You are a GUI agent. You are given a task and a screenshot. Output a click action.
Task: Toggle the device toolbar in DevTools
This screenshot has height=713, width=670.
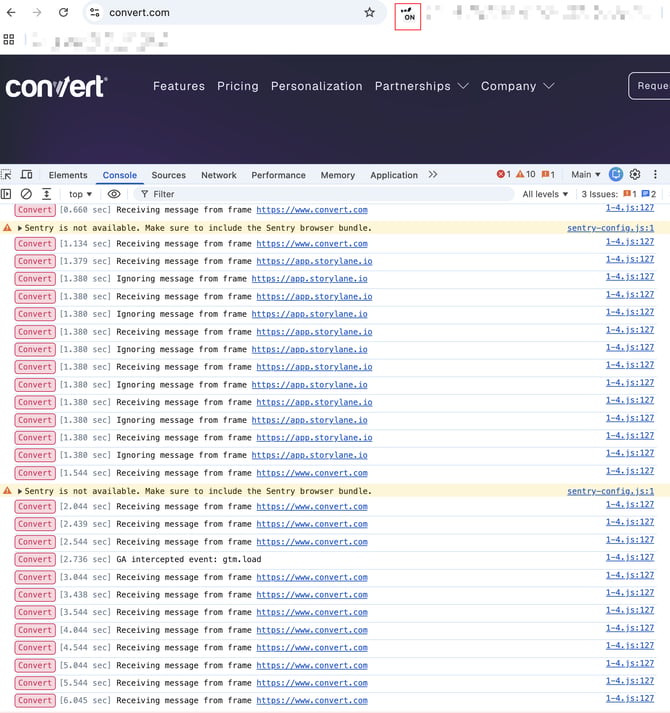(x=27, y=175)
